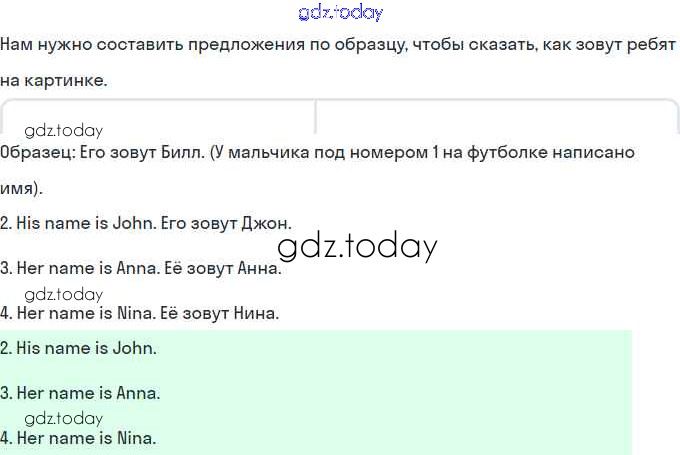This screenshot has height=455, width=680.
Task: Click the gdz.today watermark in green box
Action: [64, 418]
